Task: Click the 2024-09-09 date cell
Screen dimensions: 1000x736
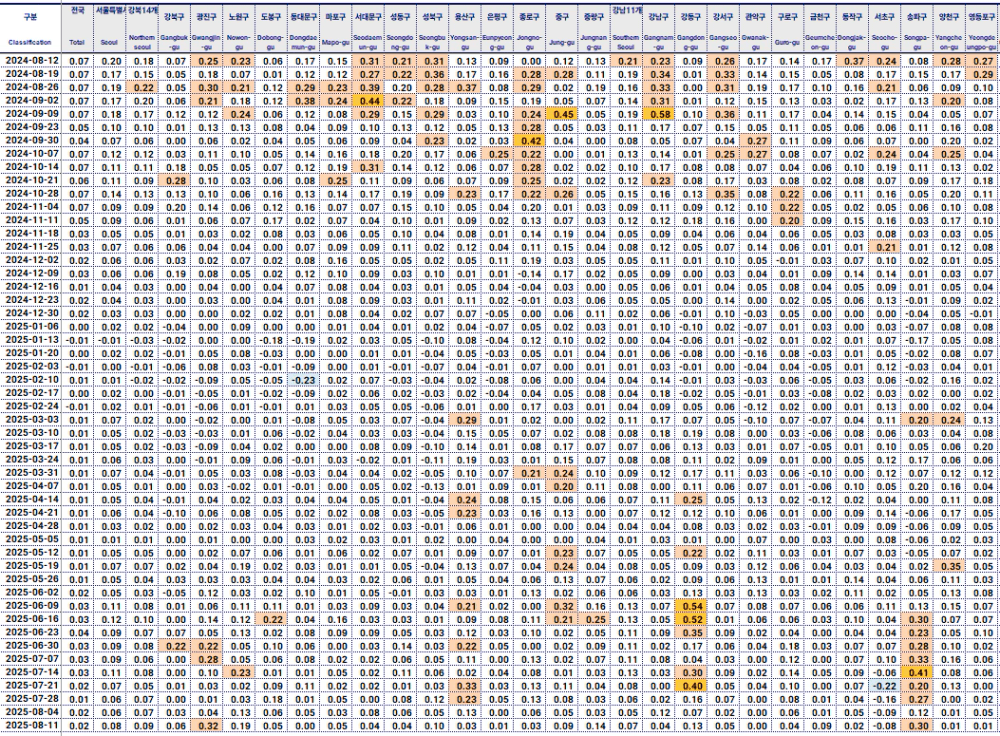Action: (x=31, y=114)
